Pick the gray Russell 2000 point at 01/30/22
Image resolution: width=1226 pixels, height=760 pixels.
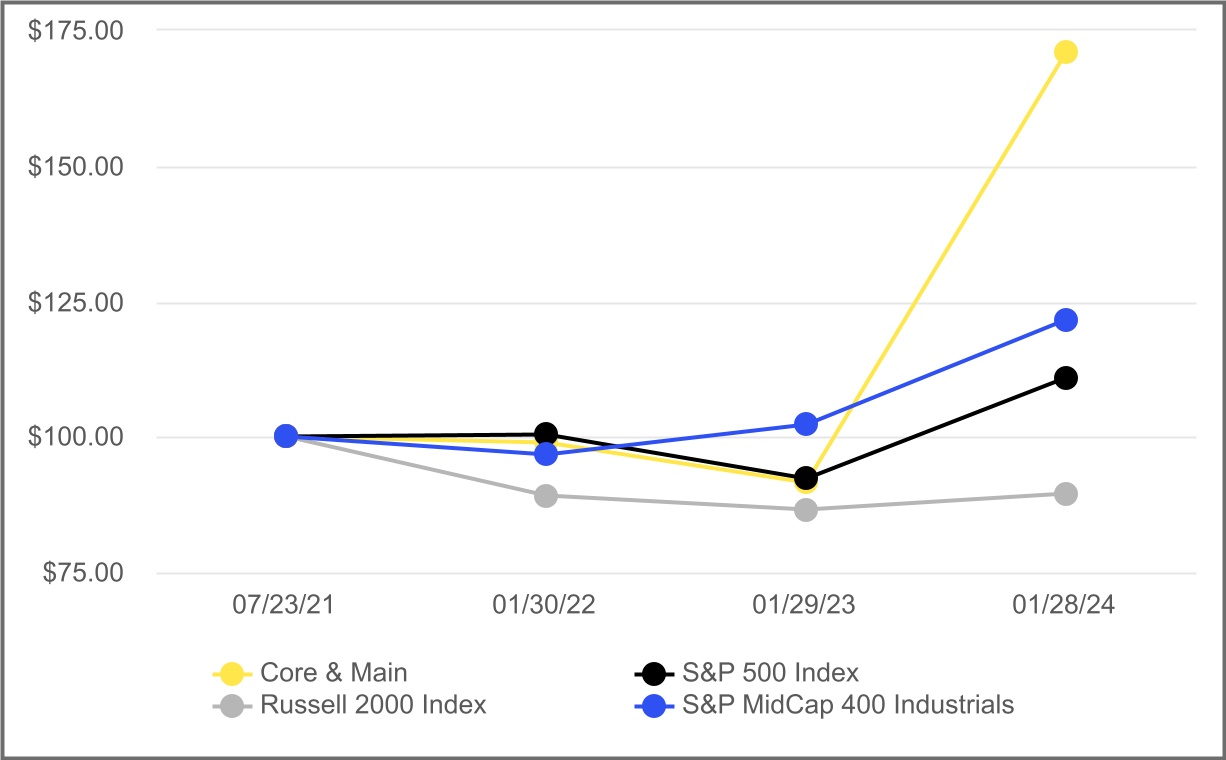tap(546, 496)
